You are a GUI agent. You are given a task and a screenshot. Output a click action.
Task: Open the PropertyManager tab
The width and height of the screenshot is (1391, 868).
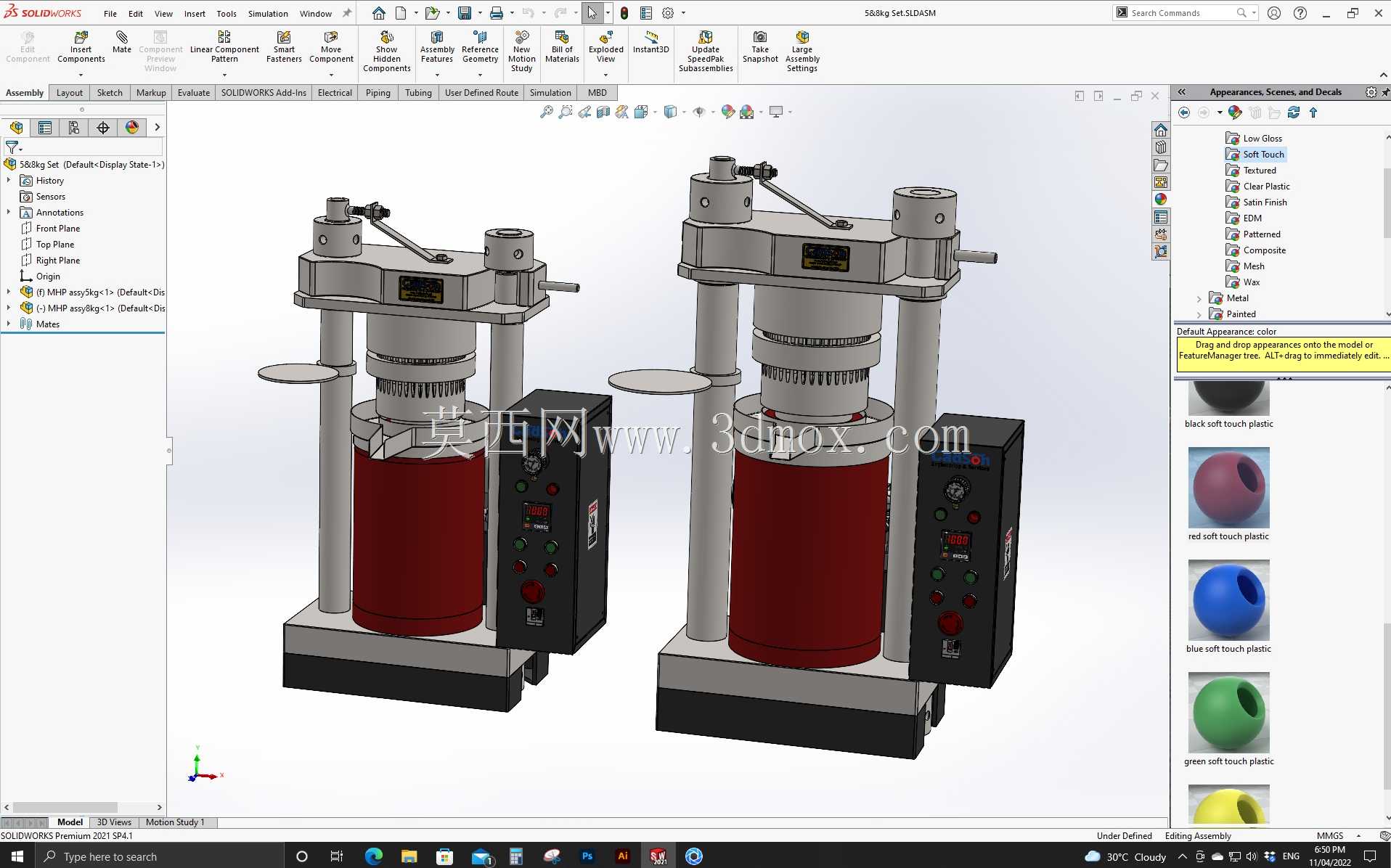point(45,128)
